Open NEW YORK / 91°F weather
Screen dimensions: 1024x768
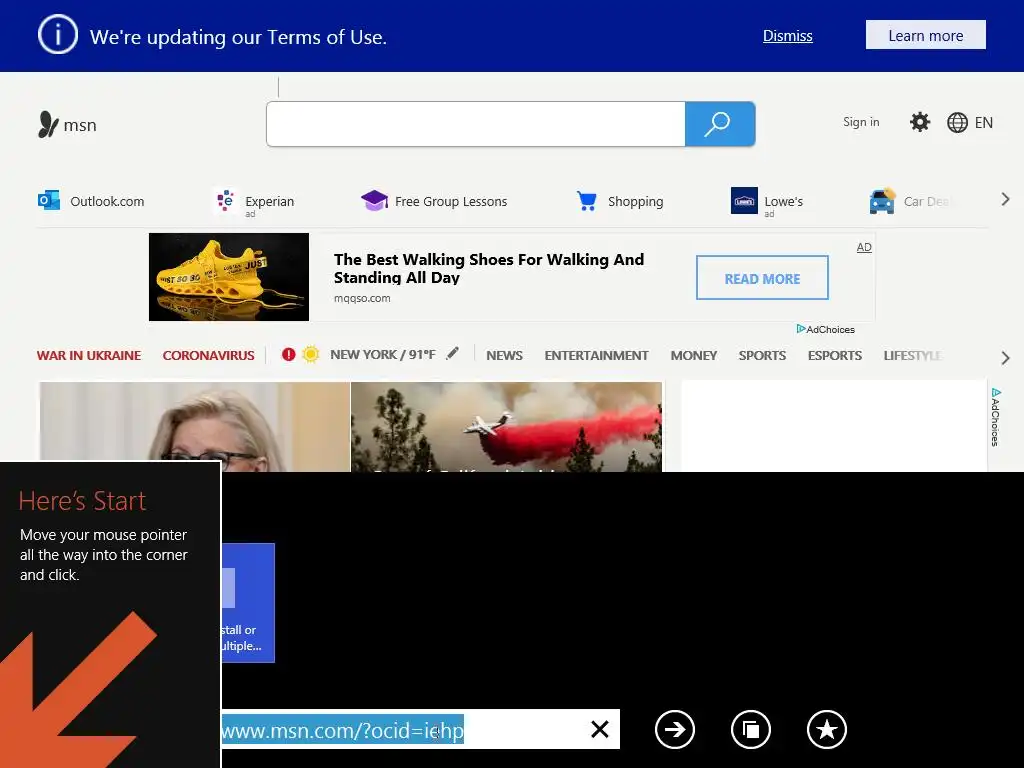coord(383,355)
